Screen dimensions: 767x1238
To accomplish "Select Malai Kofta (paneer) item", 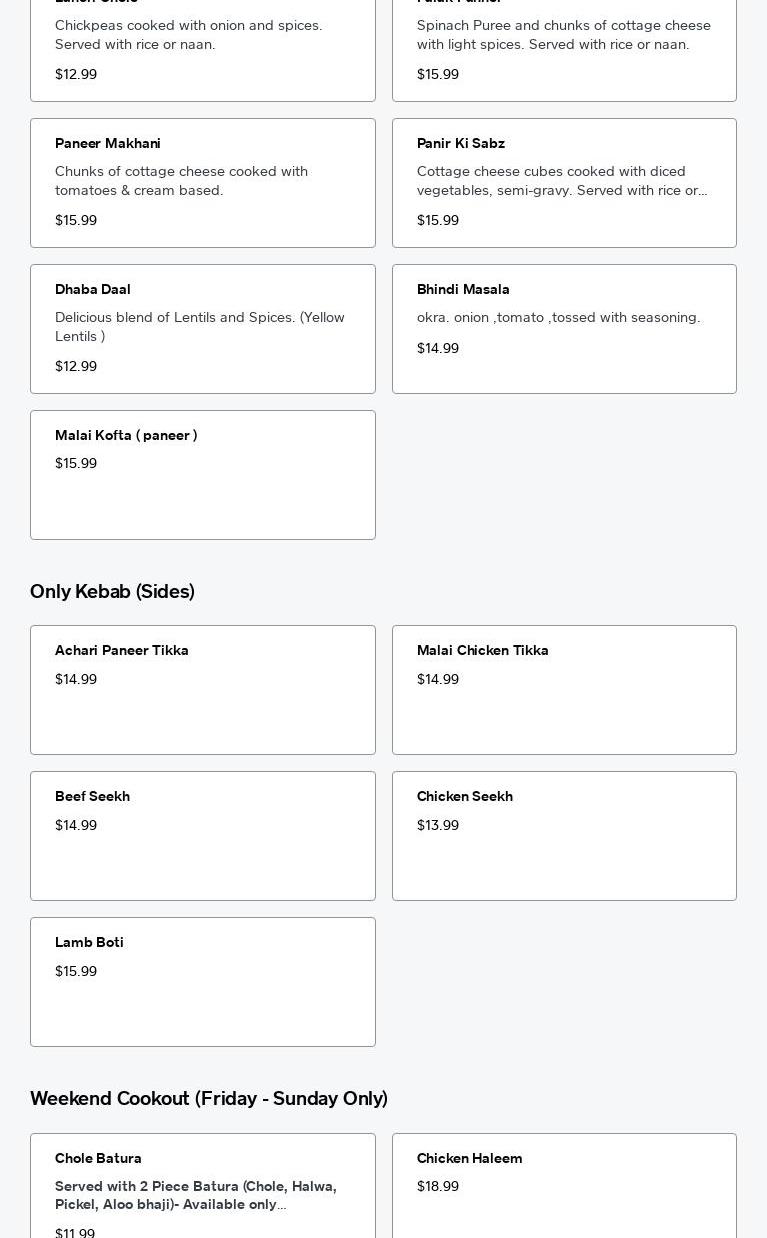I will [202, 475].
